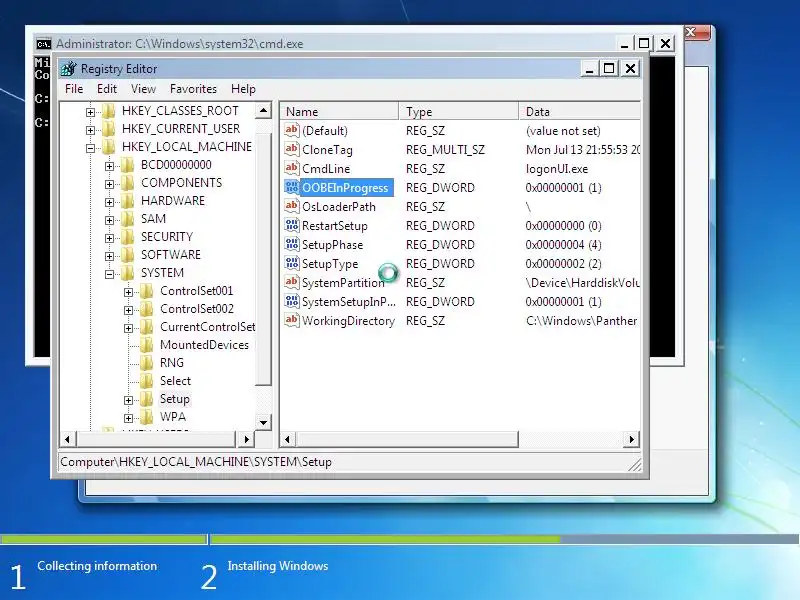Click the string icon beside WorkingDirectory
This screenshot has width=800, height=600.
291,320
